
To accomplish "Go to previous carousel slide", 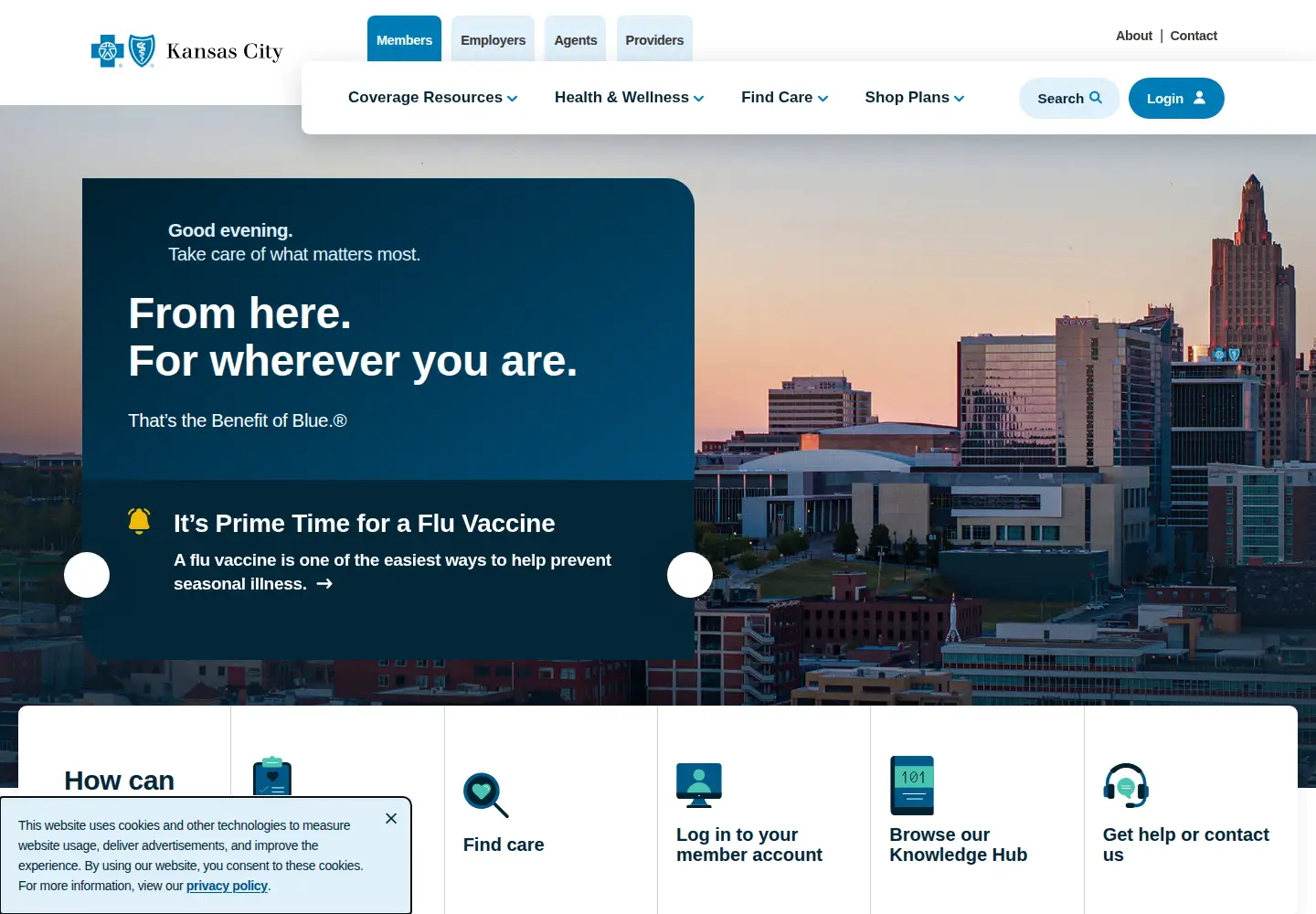I will coord(87,575).
